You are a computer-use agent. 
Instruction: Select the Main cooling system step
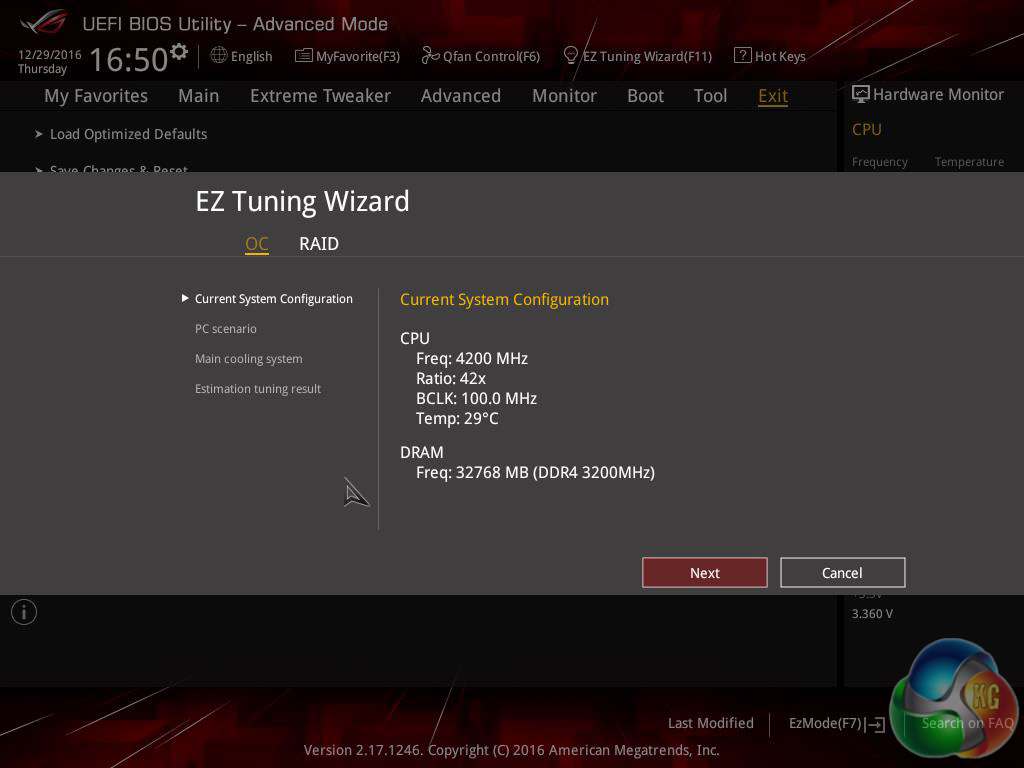(x=249, y=359)
